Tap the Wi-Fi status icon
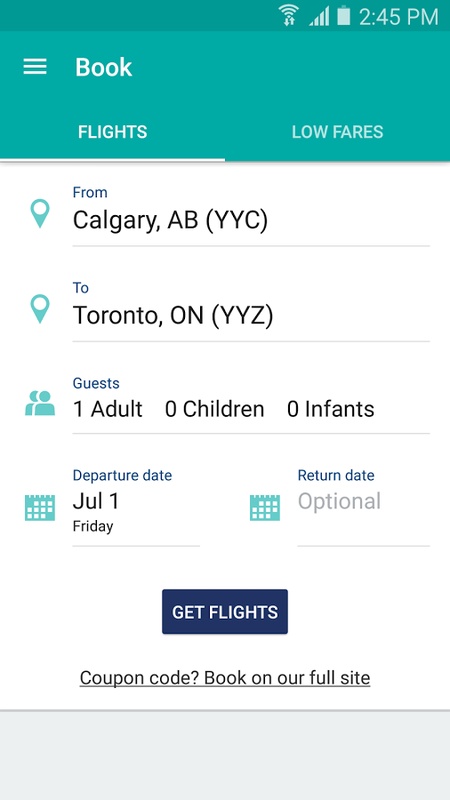450x800 pixels. click(x=289, y=15)
